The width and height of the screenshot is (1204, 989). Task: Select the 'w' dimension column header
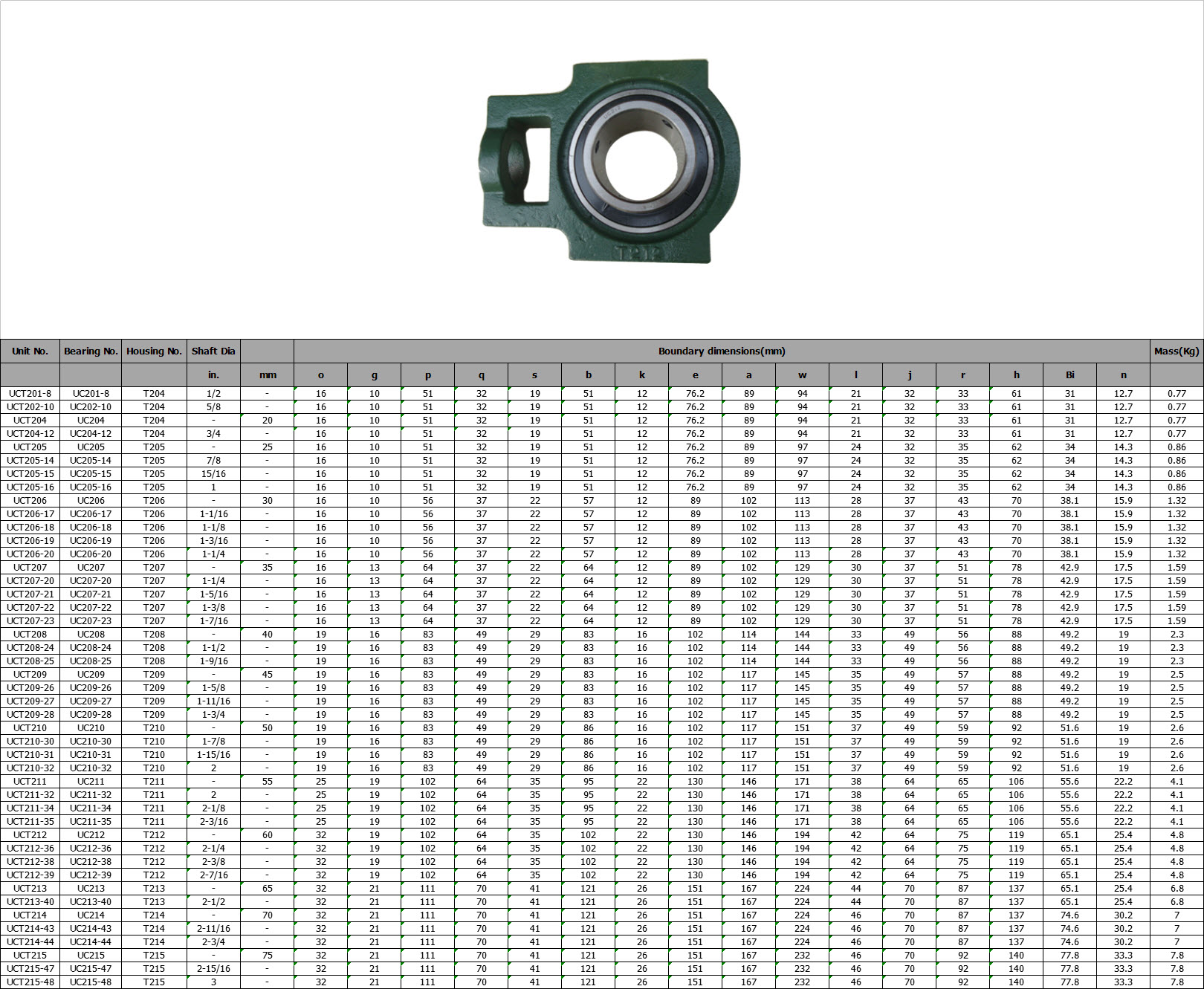(802, 375)
